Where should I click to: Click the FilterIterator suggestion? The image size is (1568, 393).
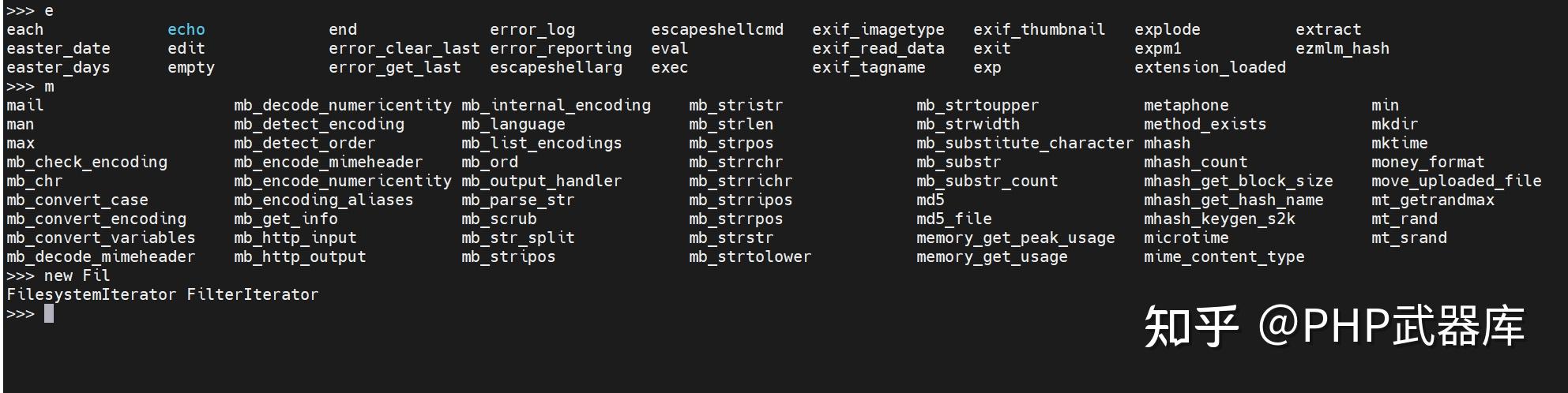pyautogui.click(x=252, y=295)
